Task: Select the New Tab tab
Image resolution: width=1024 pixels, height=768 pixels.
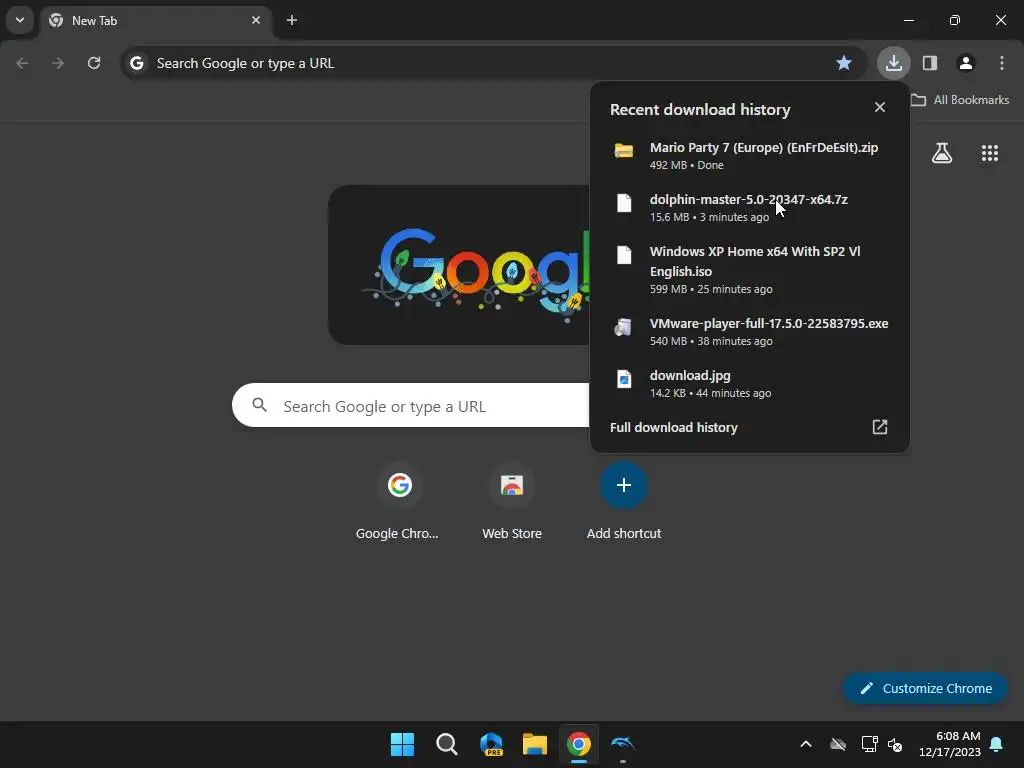Action: click(157, 20)
